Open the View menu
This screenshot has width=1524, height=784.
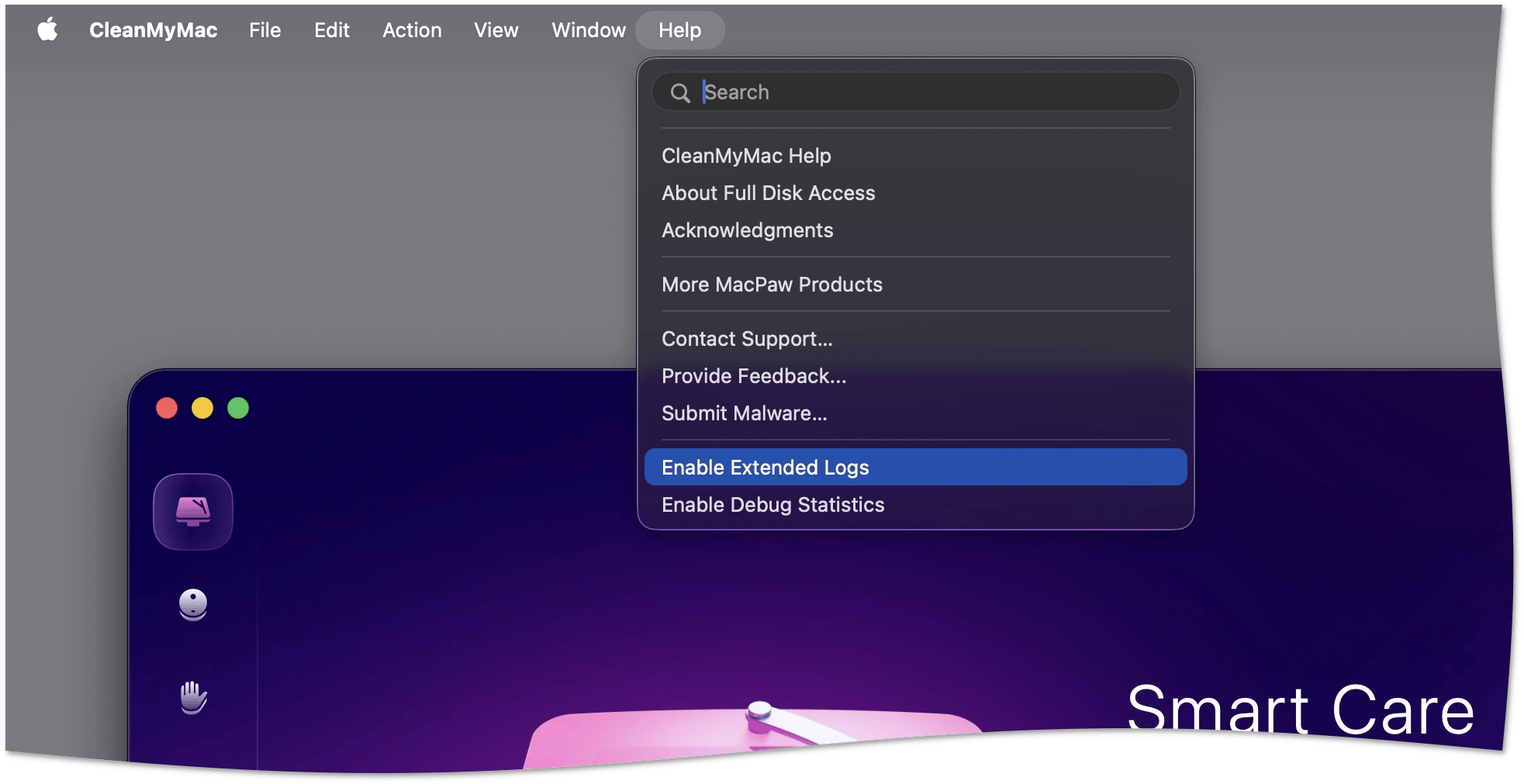pos(496,30)
